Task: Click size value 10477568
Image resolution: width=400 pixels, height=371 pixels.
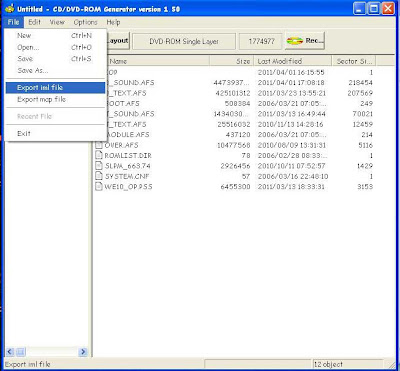Action: [235, 145]
